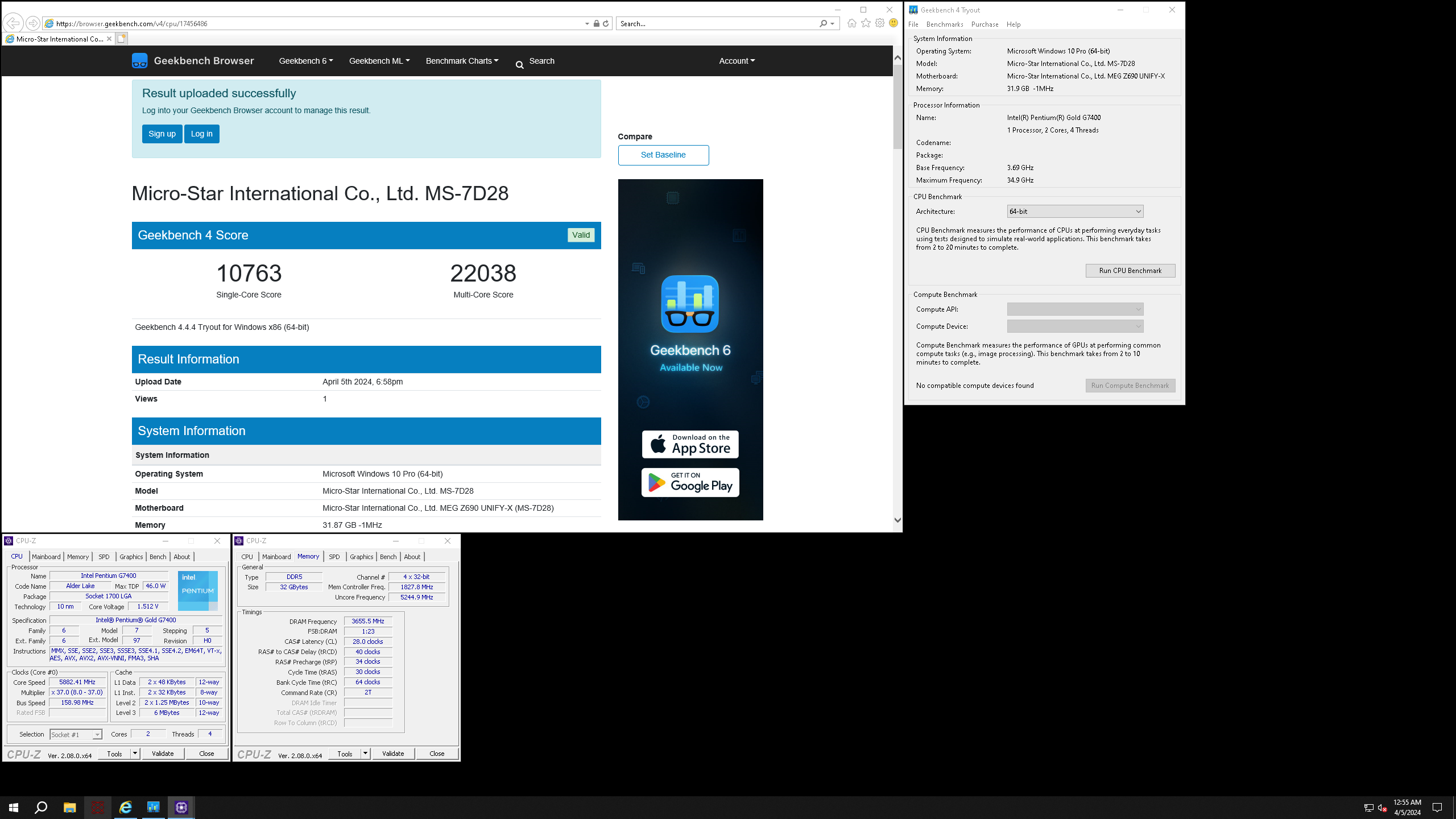Open the notification center icon
This screenshot has width=1456, height=819.
(x=1437, y=808)
